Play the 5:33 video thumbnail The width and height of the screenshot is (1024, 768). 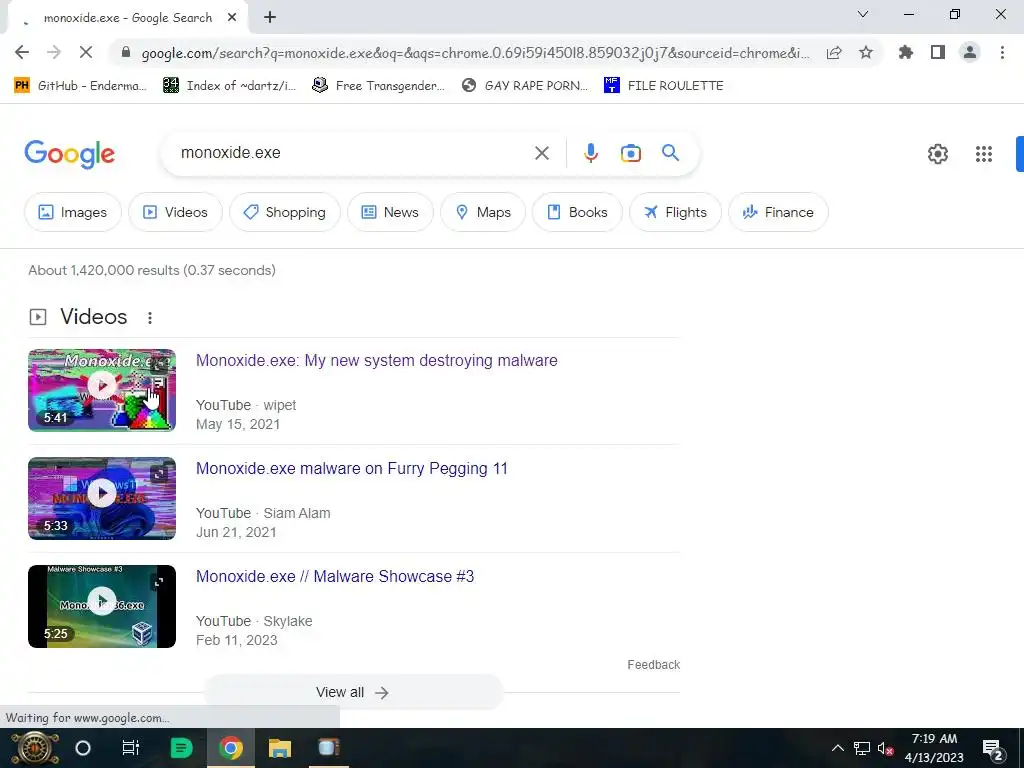pos(102,498)
